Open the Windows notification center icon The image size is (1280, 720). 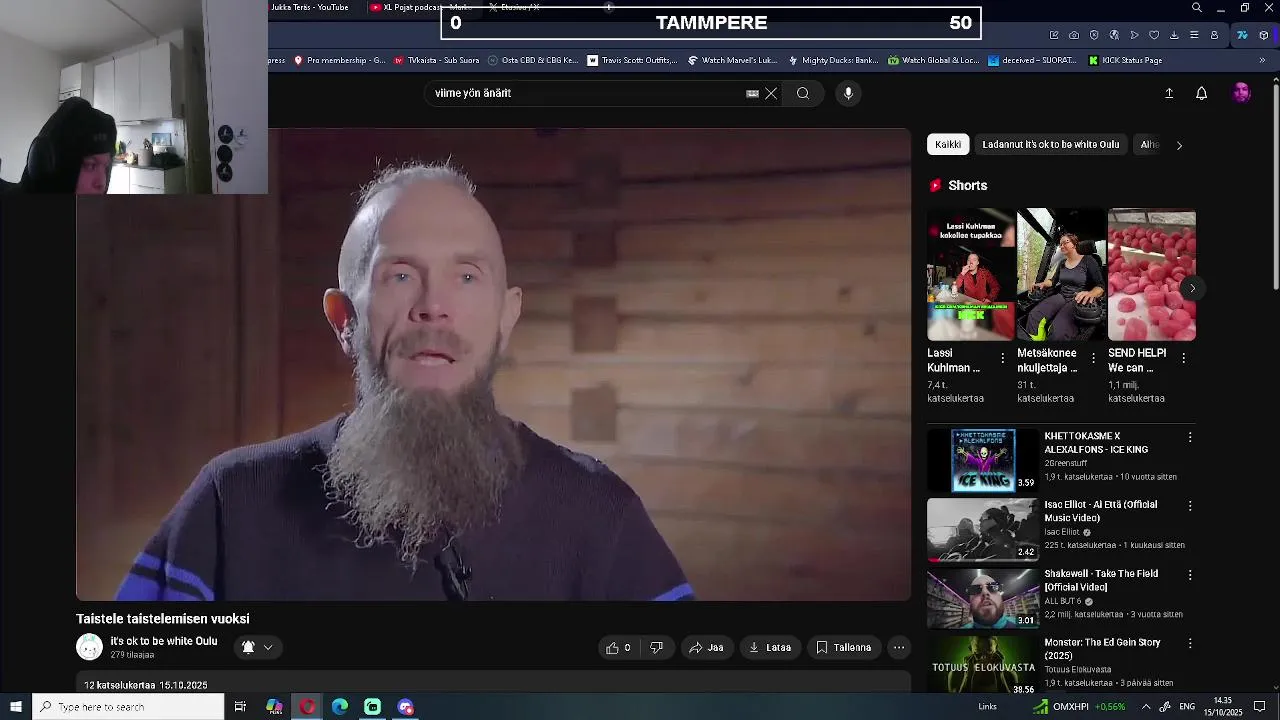[1259, 707]
